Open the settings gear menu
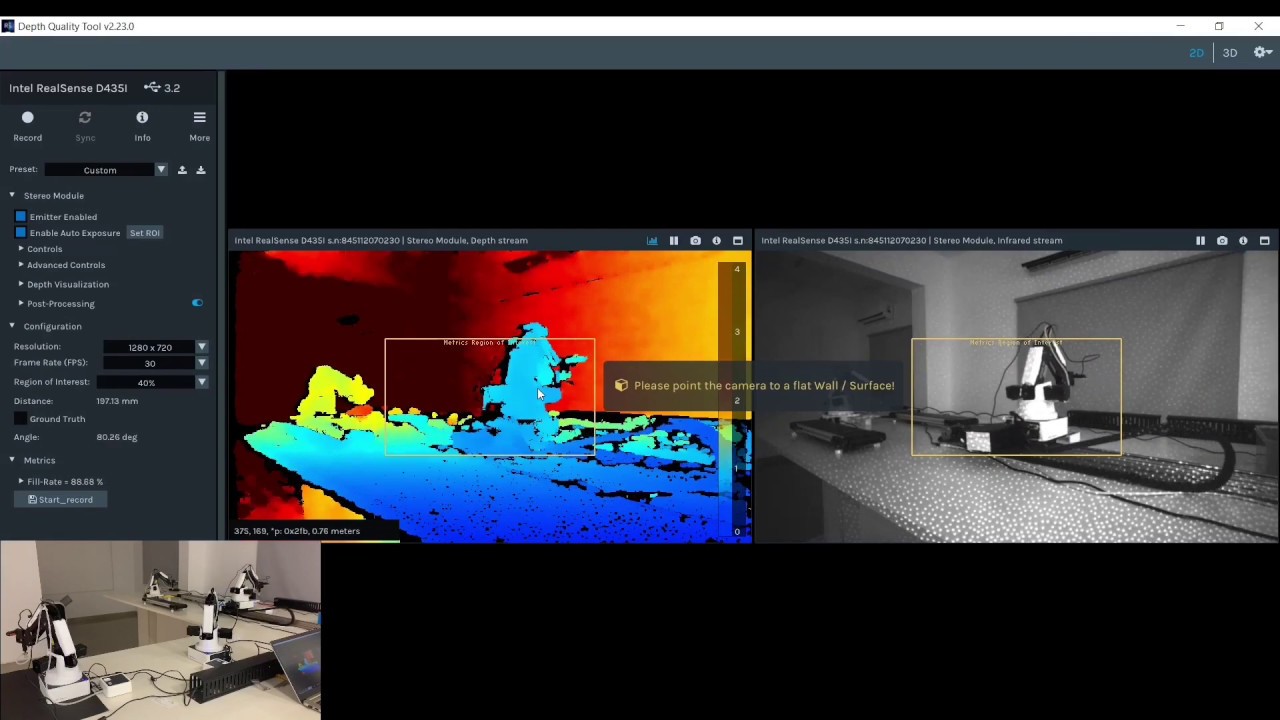The width and height of the screenshot is (1280, 720). pos(1263,53)
